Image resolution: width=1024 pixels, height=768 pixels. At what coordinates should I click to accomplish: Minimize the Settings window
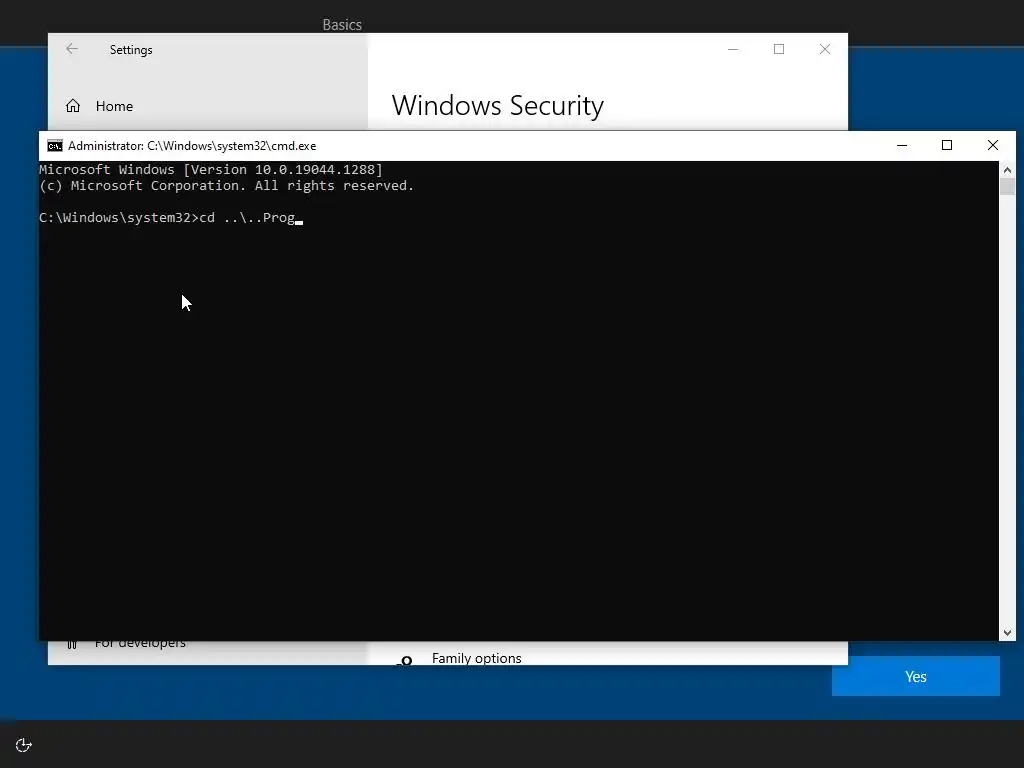733,49
